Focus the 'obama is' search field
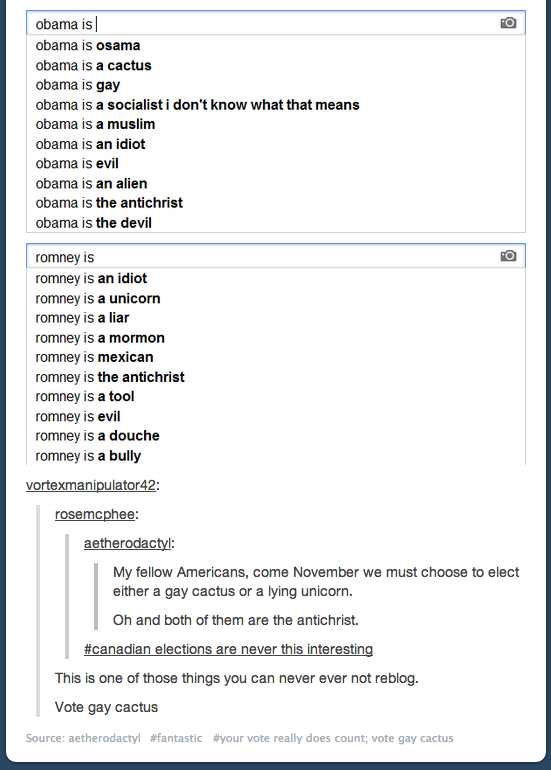Image resolution: width=551 pixels, height=770 pixels. pyautogui.click(x=276, y=23)
